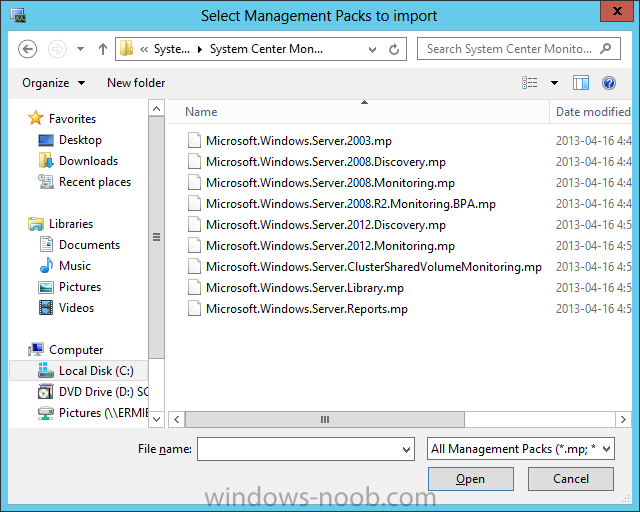This screenshot has width=640, height=512.
Task: Click file icon of Server.Reports.mp
Action: [x=194, y=309]
